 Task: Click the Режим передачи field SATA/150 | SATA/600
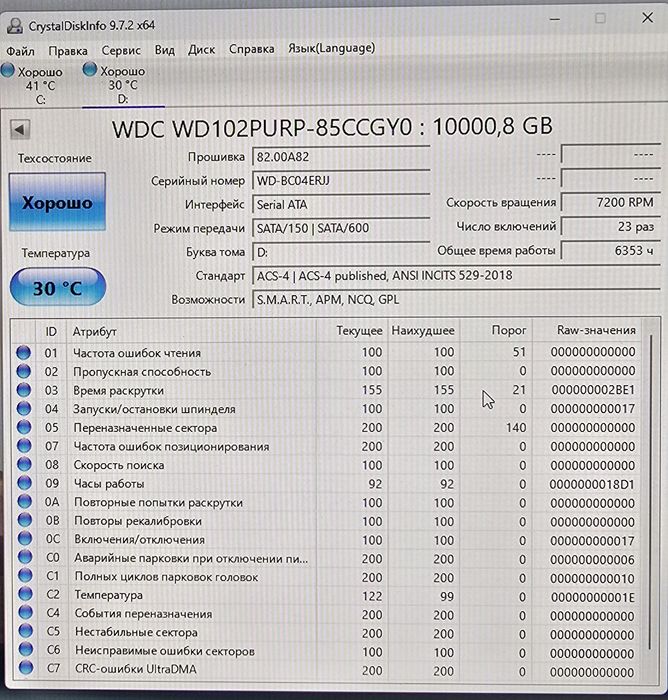[341, 228]
